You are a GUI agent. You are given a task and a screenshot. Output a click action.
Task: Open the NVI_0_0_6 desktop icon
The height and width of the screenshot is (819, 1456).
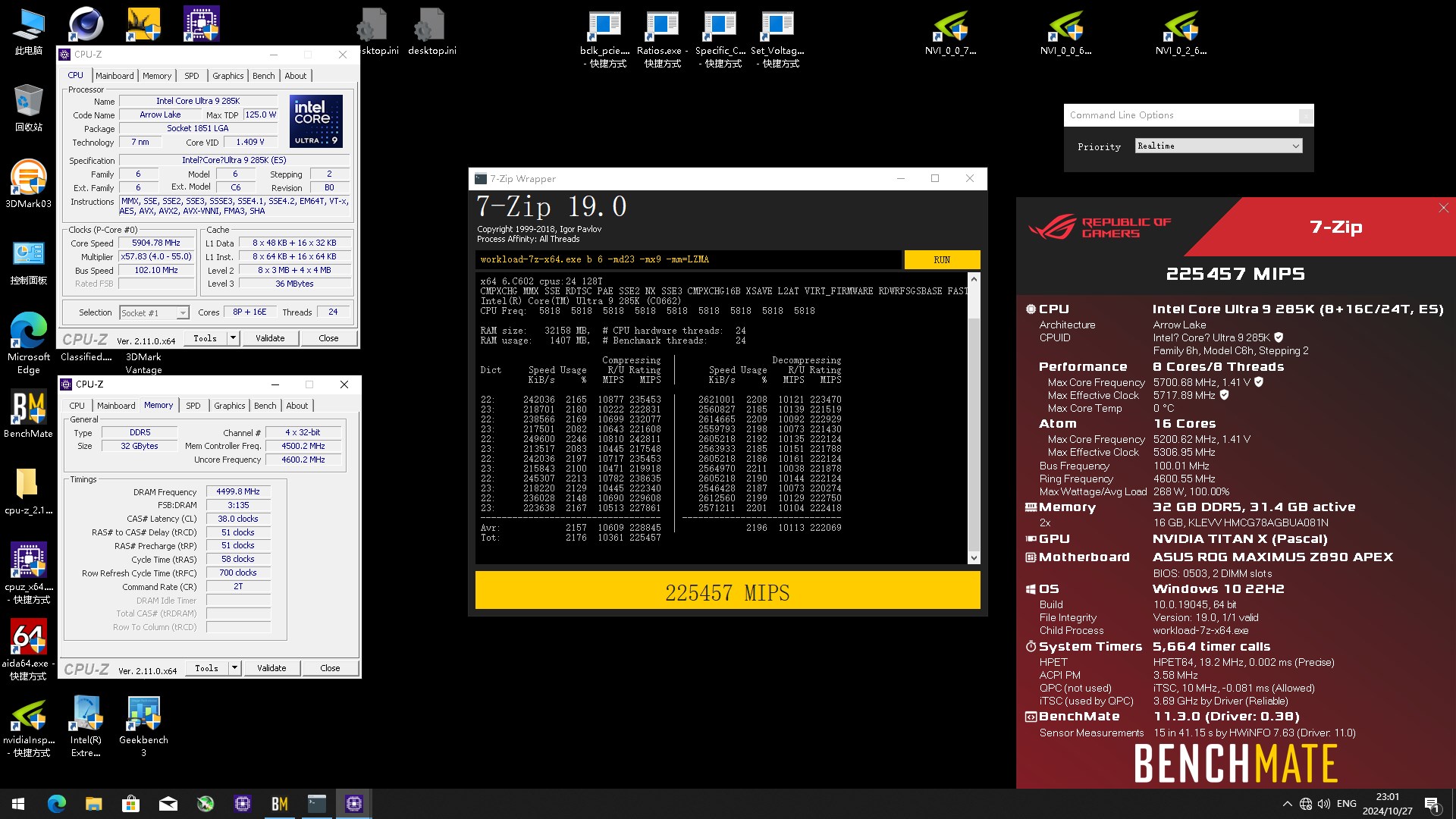1065,33
